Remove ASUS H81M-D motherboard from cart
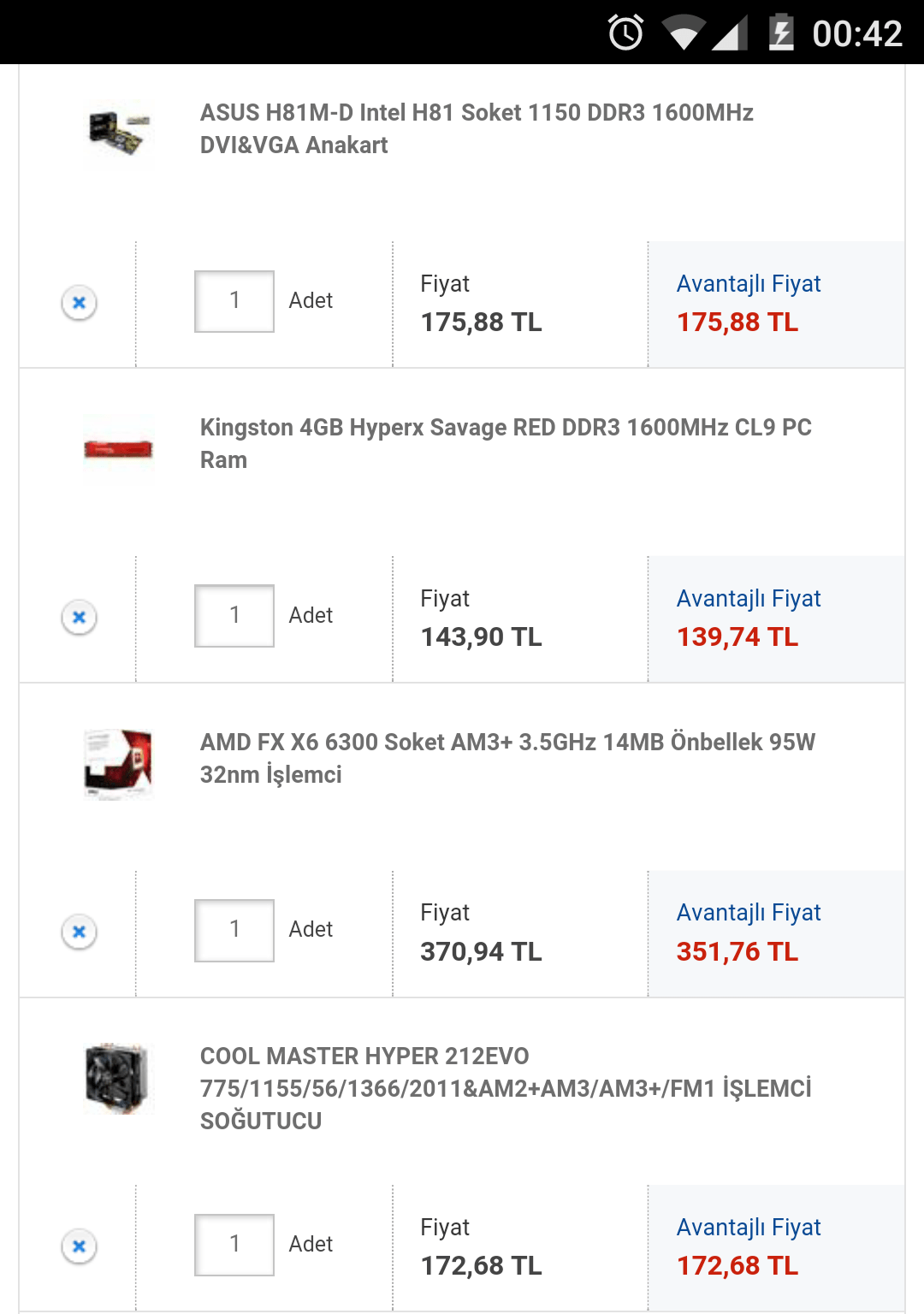Image resolution: width=924 pixels, height=1314 pixels. pos(79,303)
